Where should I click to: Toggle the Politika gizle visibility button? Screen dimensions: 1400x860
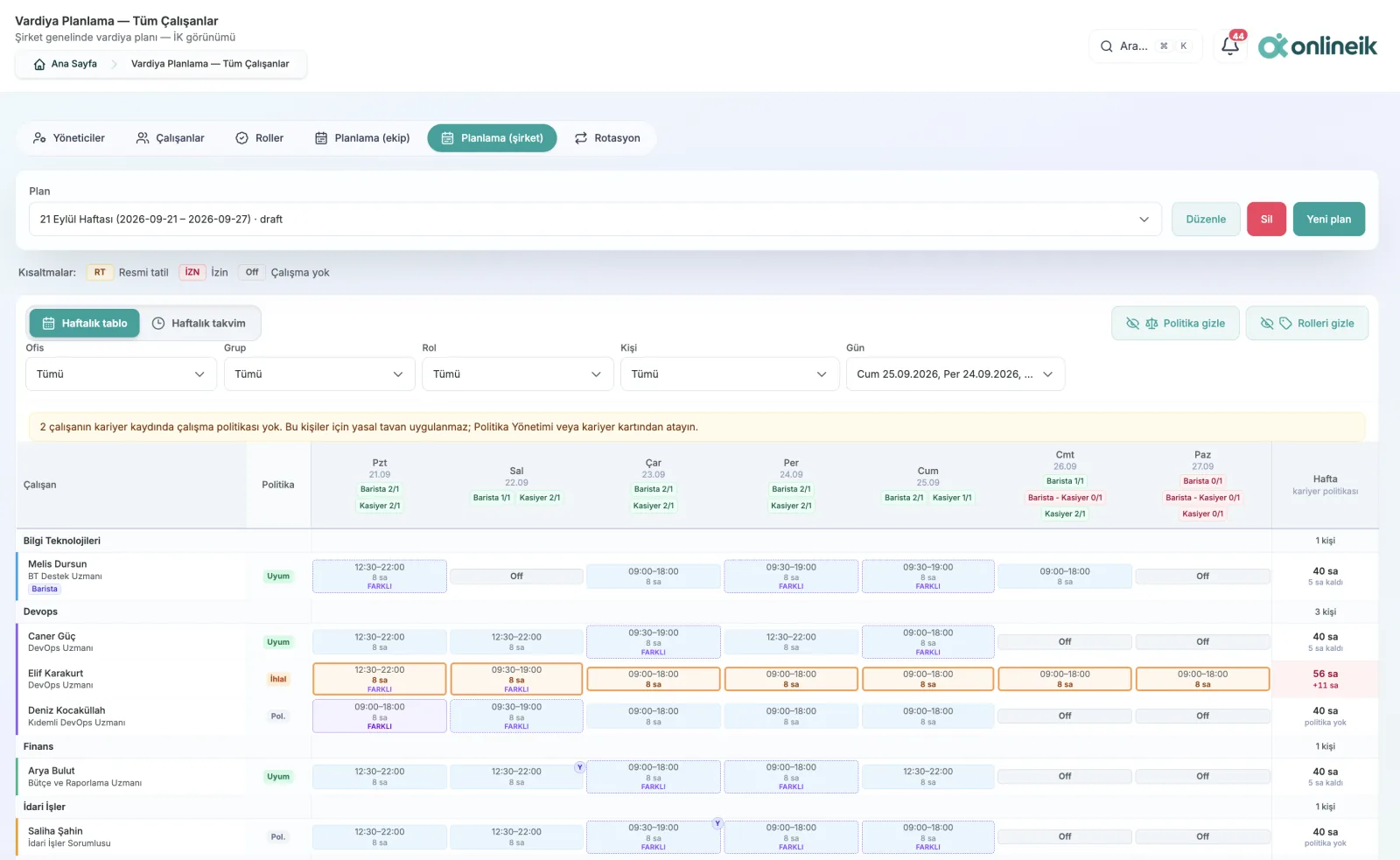[1175, 324]
